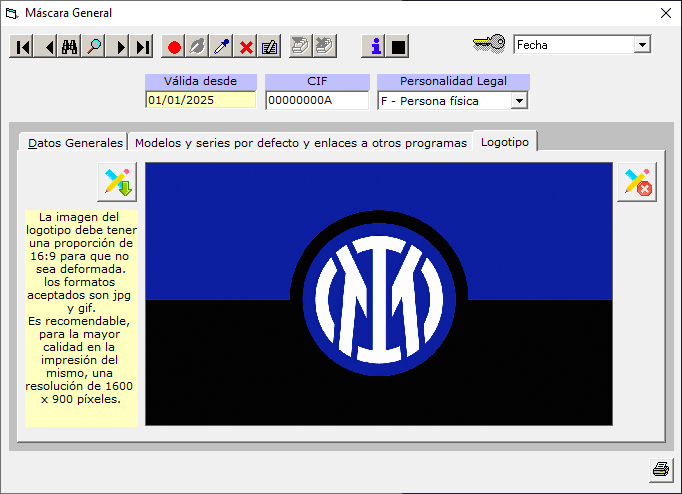Click the red circle new record icon

coord(174,47)
